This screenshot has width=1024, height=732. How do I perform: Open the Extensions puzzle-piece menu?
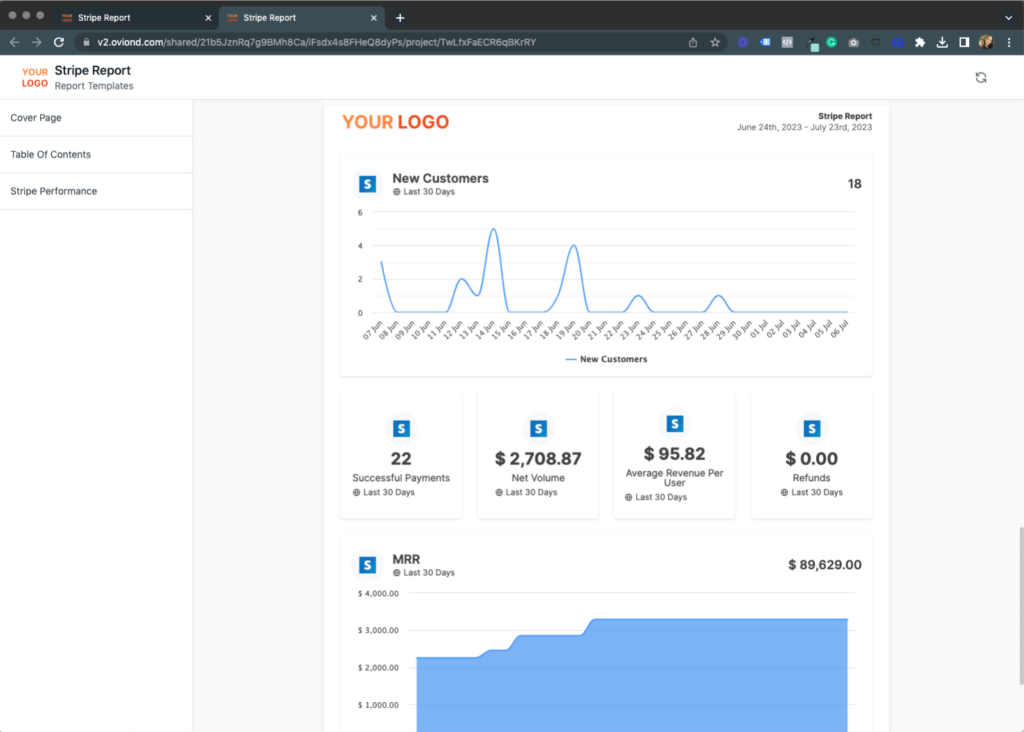[x=920, y=42]
